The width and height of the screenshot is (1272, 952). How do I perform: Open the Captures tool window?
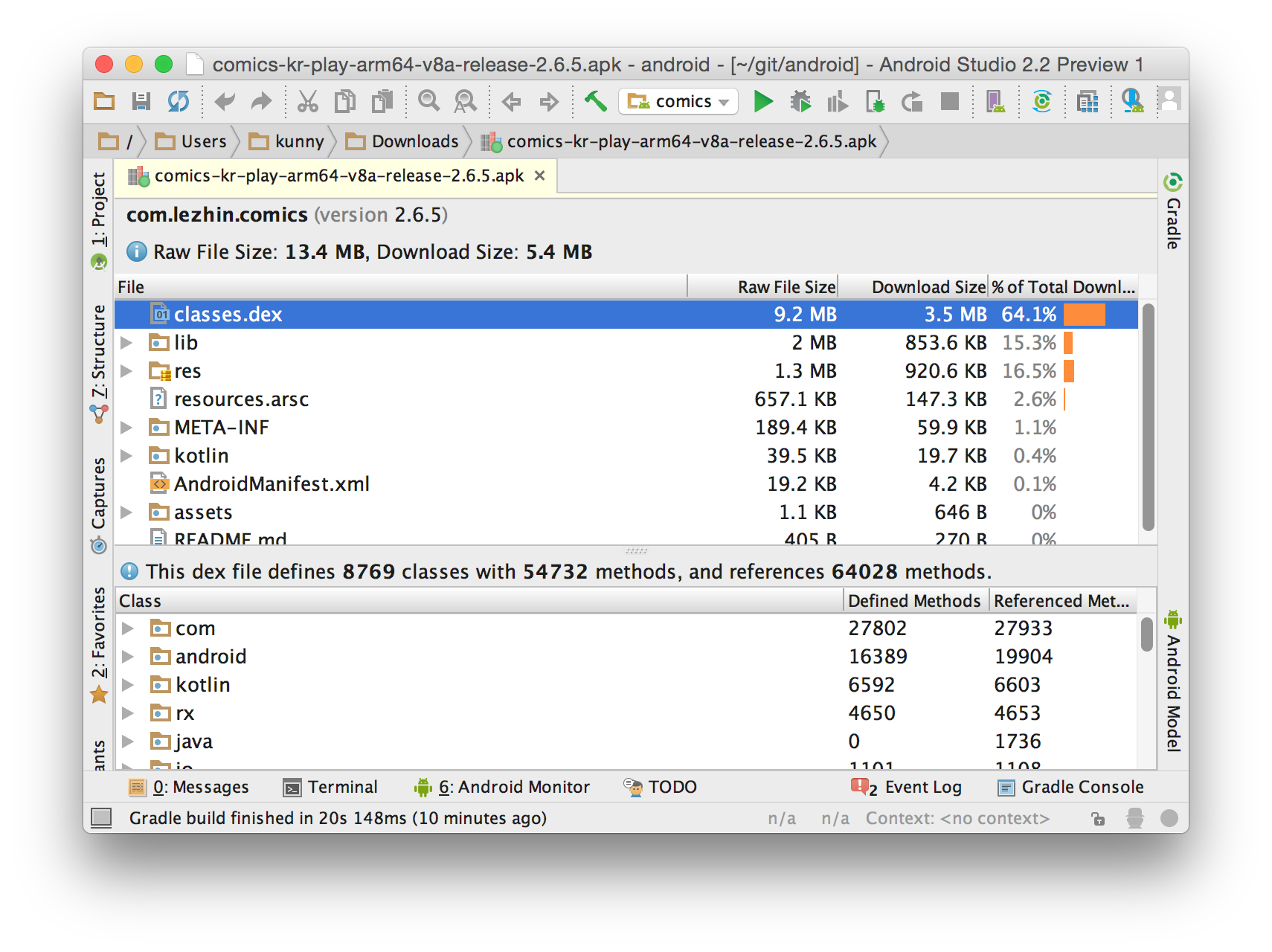point(99,506)
